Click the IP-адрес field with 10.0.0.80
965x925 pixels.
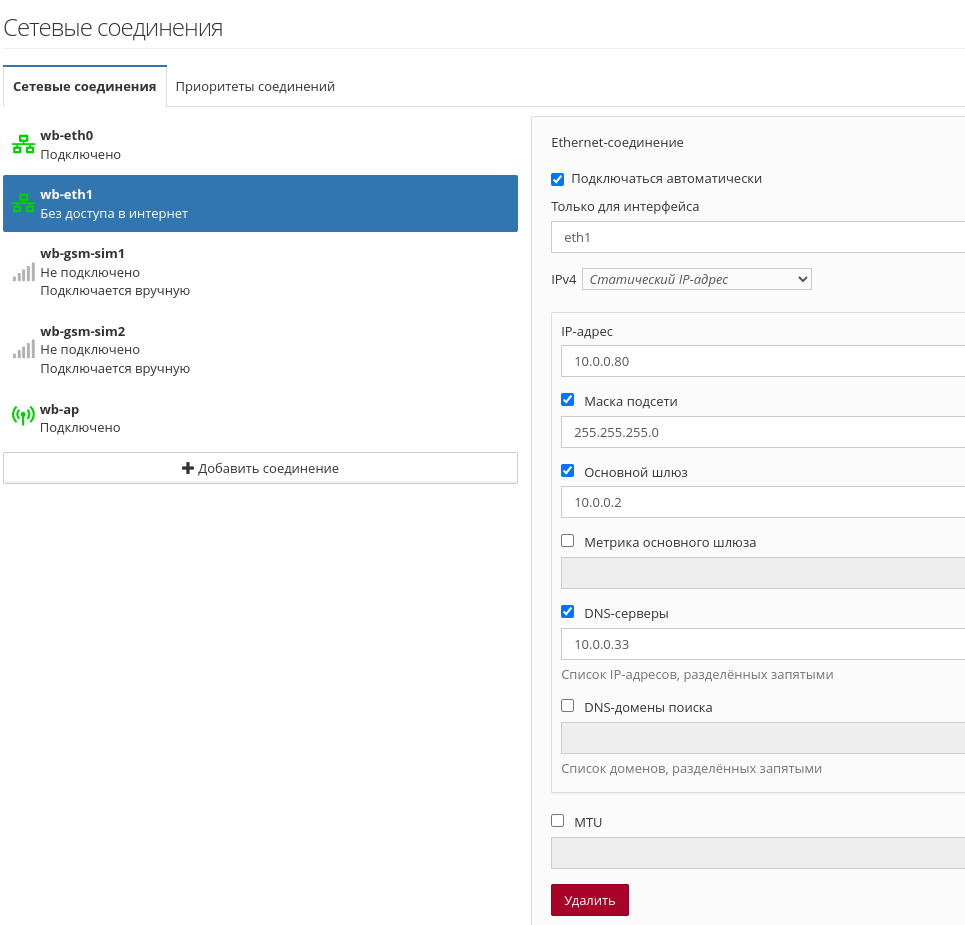[x=763, y=361]
